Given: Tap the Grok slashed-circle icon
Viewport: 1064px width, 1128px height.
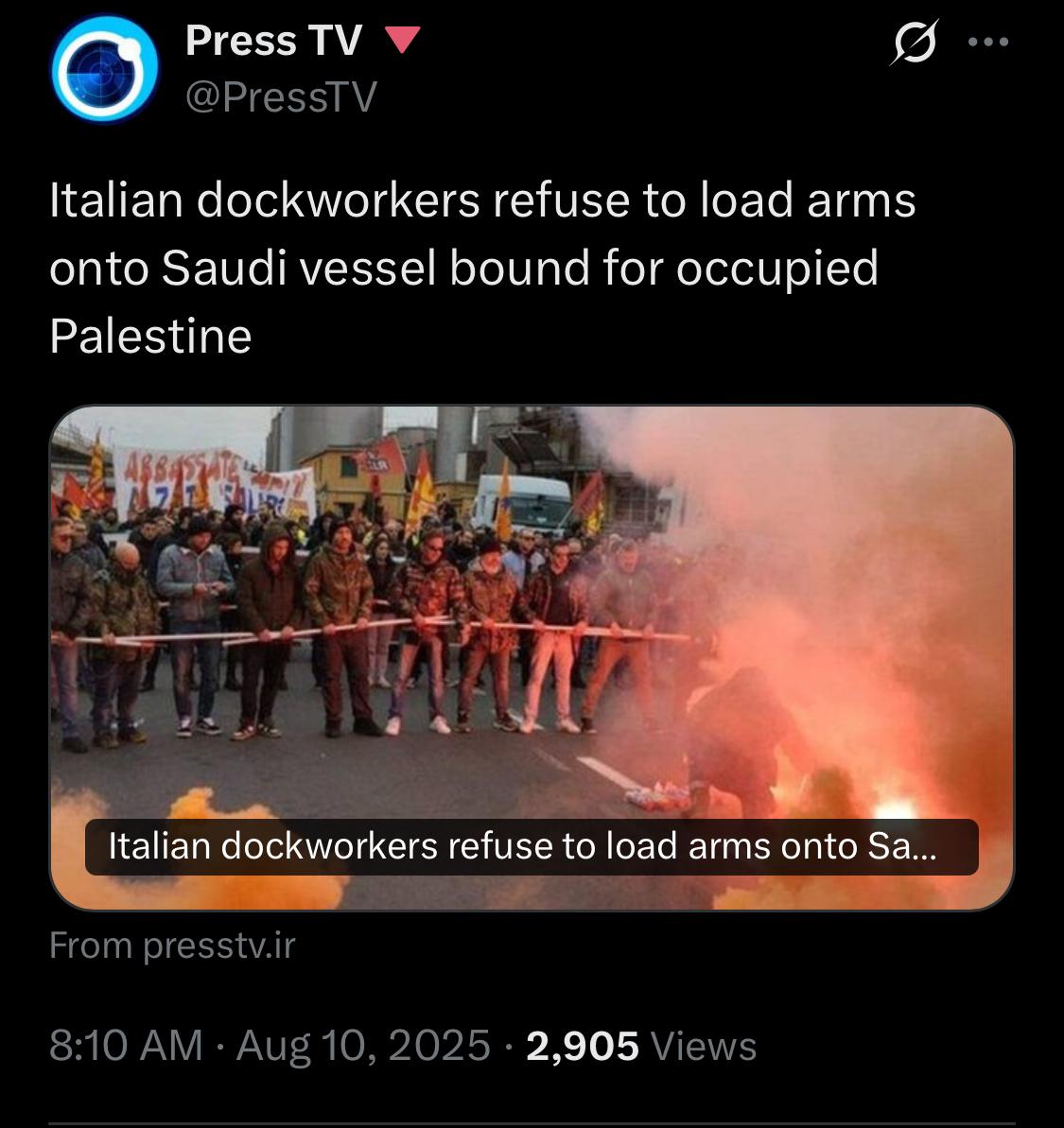Looking at the screenshot, I should [916, 42].
